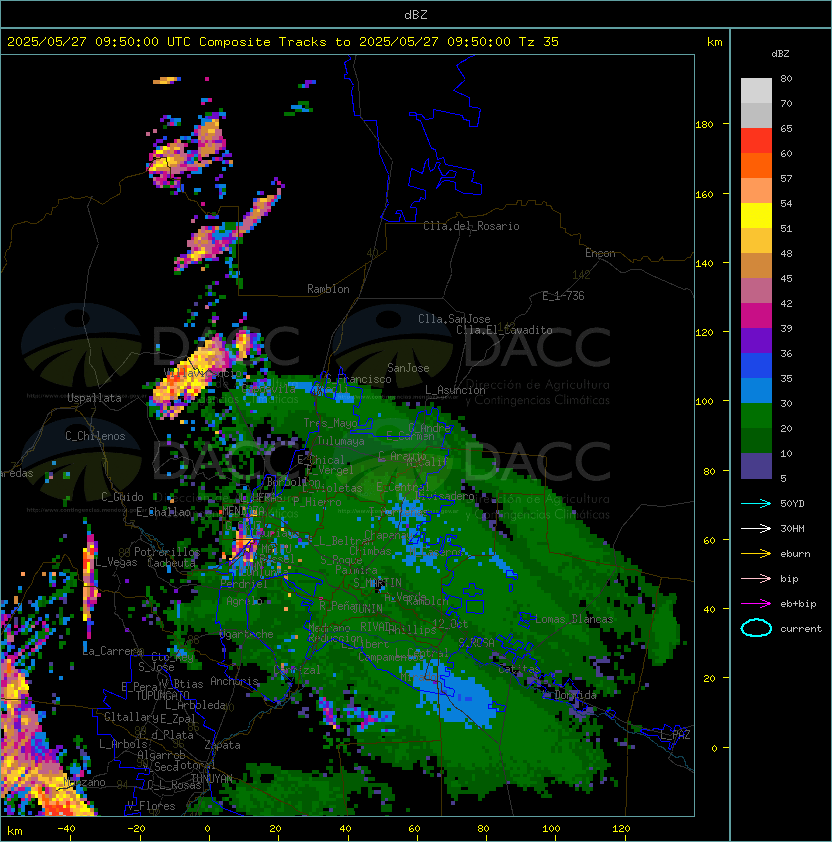Click the cyan ellipse 'current' legend symbol
This screenshot has width=832, height=842.
point(756,628)
